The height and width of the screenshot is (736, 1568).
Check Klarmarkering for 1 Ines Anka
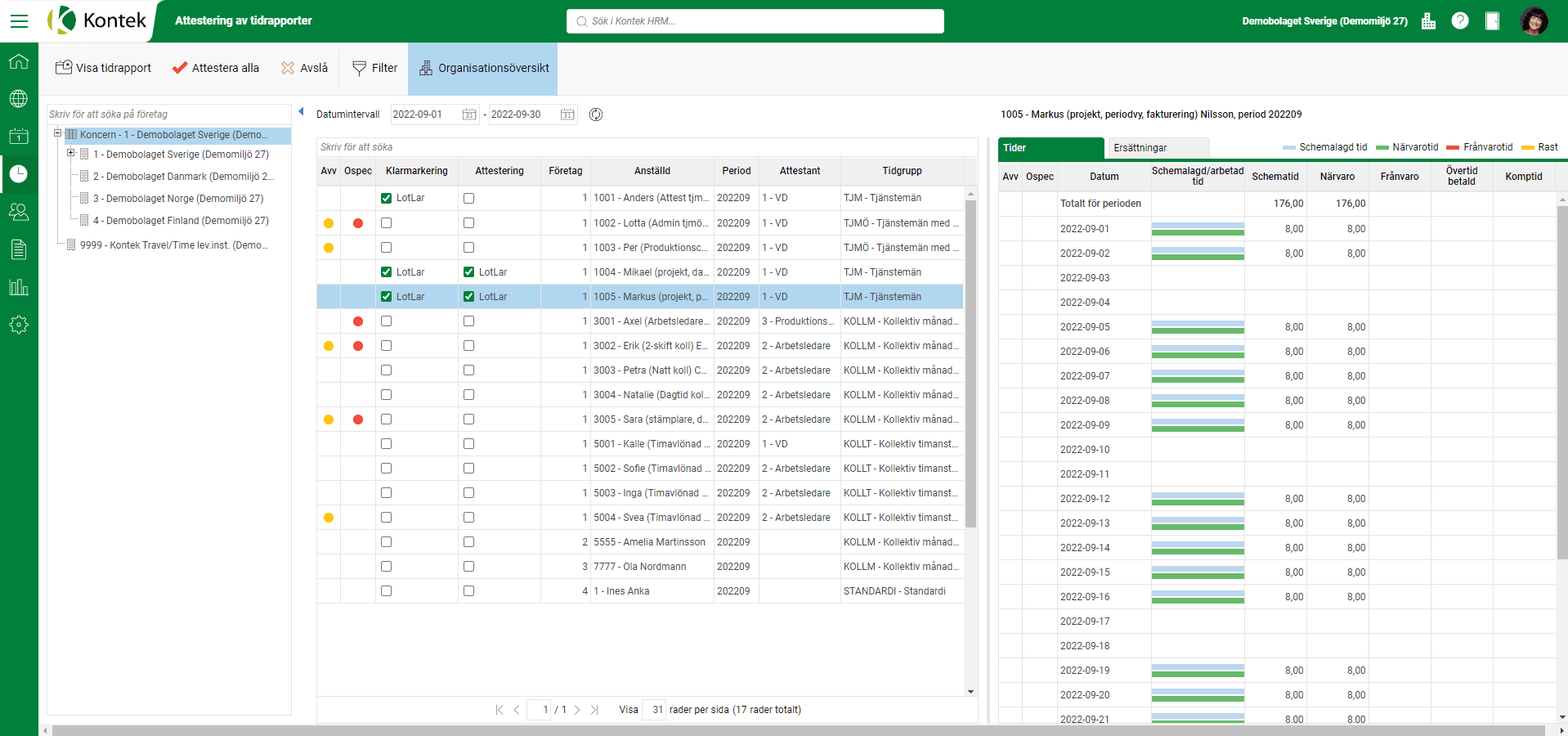[x=387, y=591]
